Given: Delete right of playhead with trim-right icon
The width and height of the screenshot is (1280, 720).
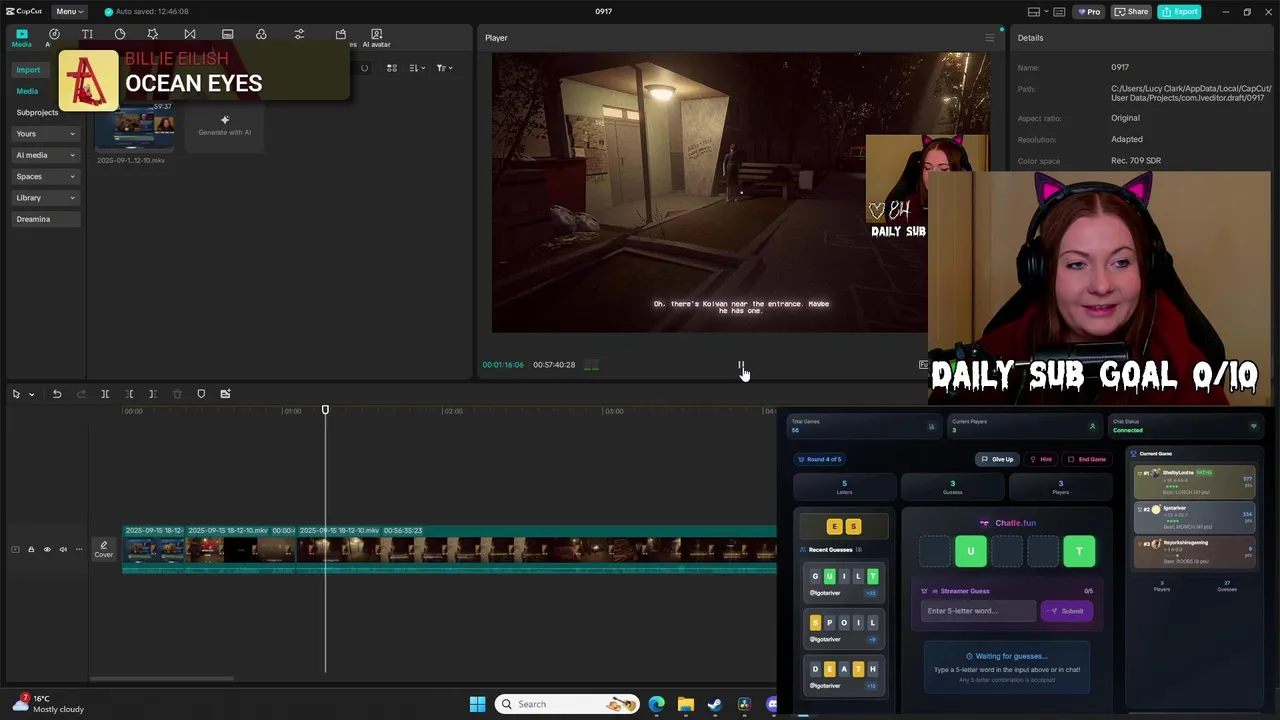Looking at the screenshot, I should (x=153, y=394).
